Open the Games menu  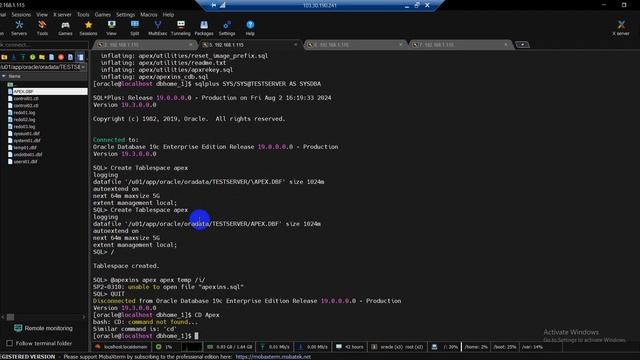(102, 14)
